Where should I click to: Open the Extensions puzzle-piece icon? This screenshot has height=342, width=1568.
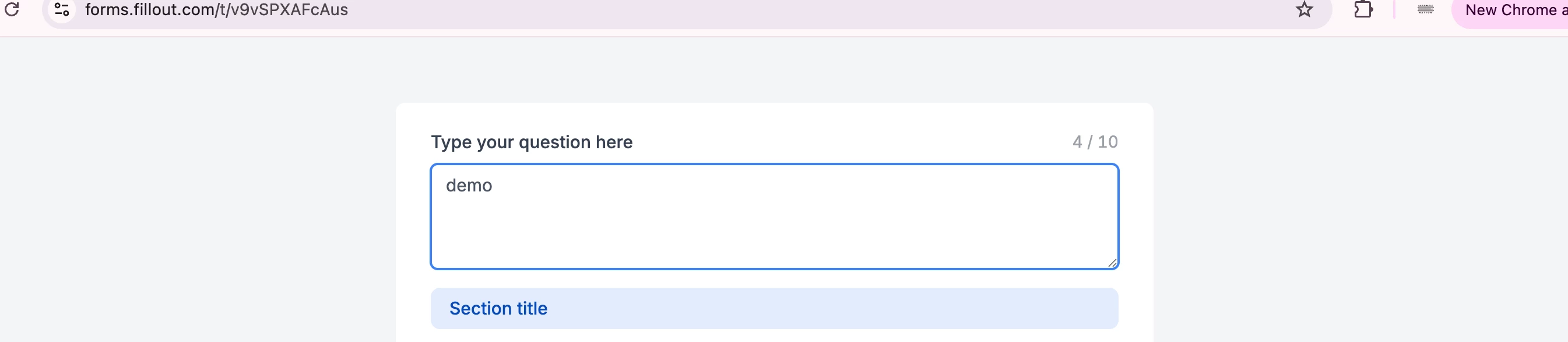click(x=1363, y=10)
